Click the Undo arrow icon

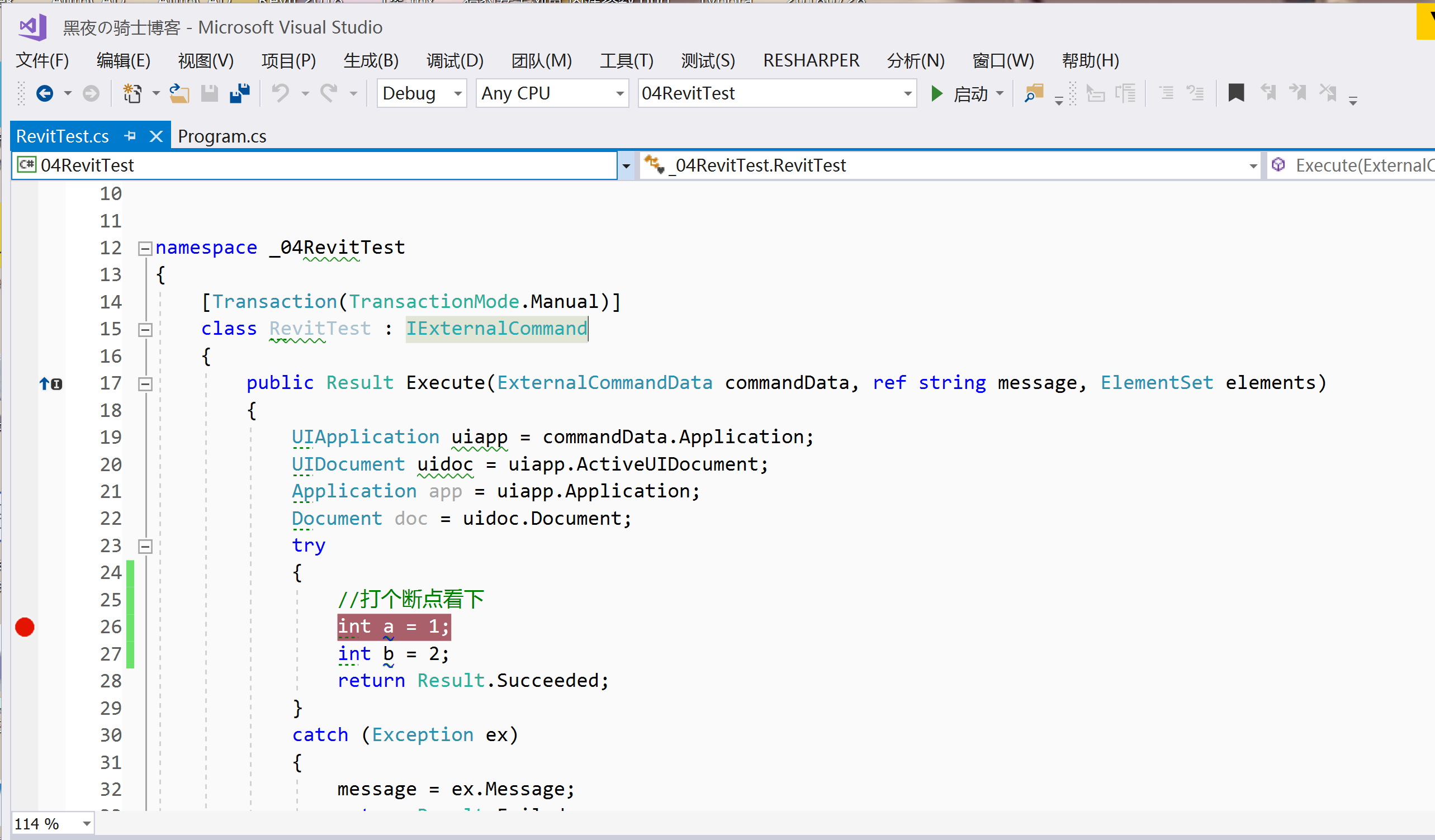[x=280, y=93]
